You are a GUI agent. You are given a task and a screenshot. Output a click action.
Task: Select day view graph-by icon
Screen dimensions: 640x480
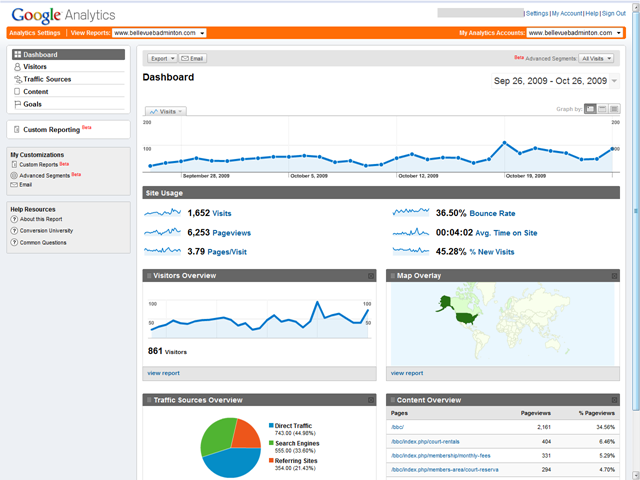pyautogui.click(x=590, y=109)
